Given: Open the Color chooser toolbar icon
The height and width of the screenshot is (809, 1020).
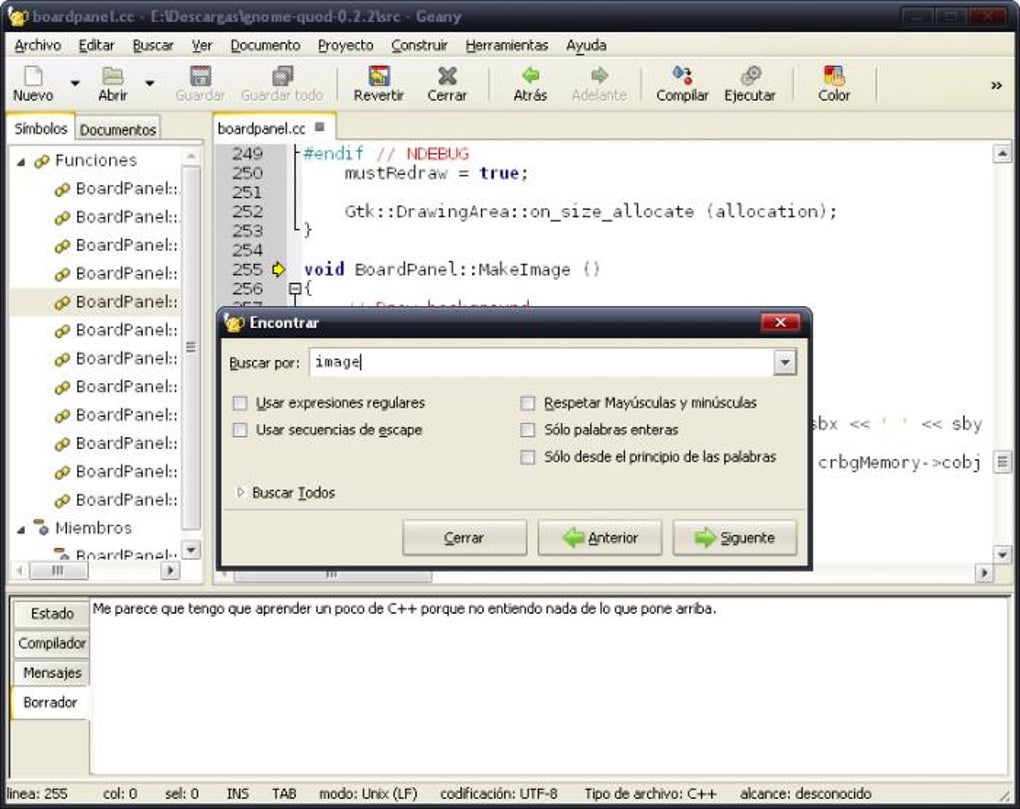Looking at the screenshot, I should click(x=834, y=76).
